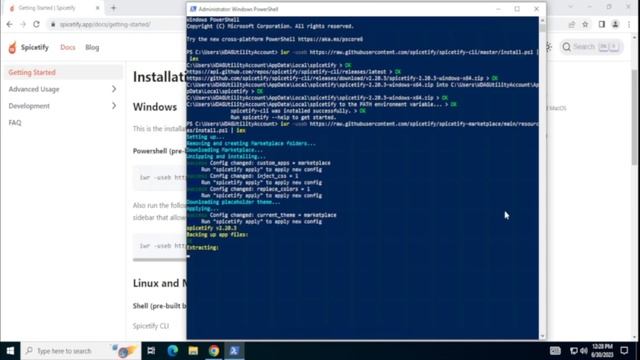Screen dimensions: 640x360
Task: Open the FAQ sidebar entry
Action: [15, 122]
